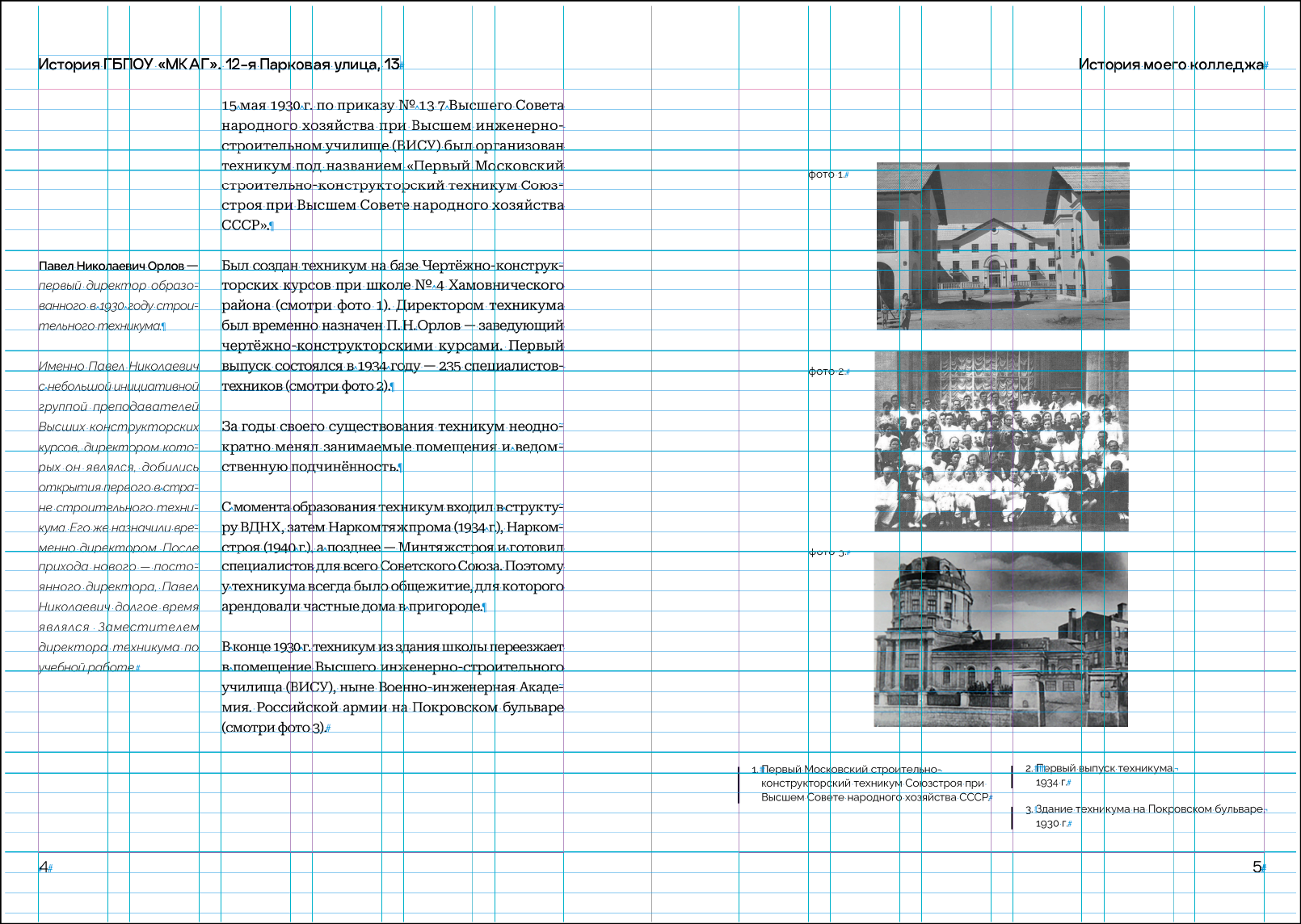
Task: Click the paragraph "За годы своего существования"
Action: 392,447
